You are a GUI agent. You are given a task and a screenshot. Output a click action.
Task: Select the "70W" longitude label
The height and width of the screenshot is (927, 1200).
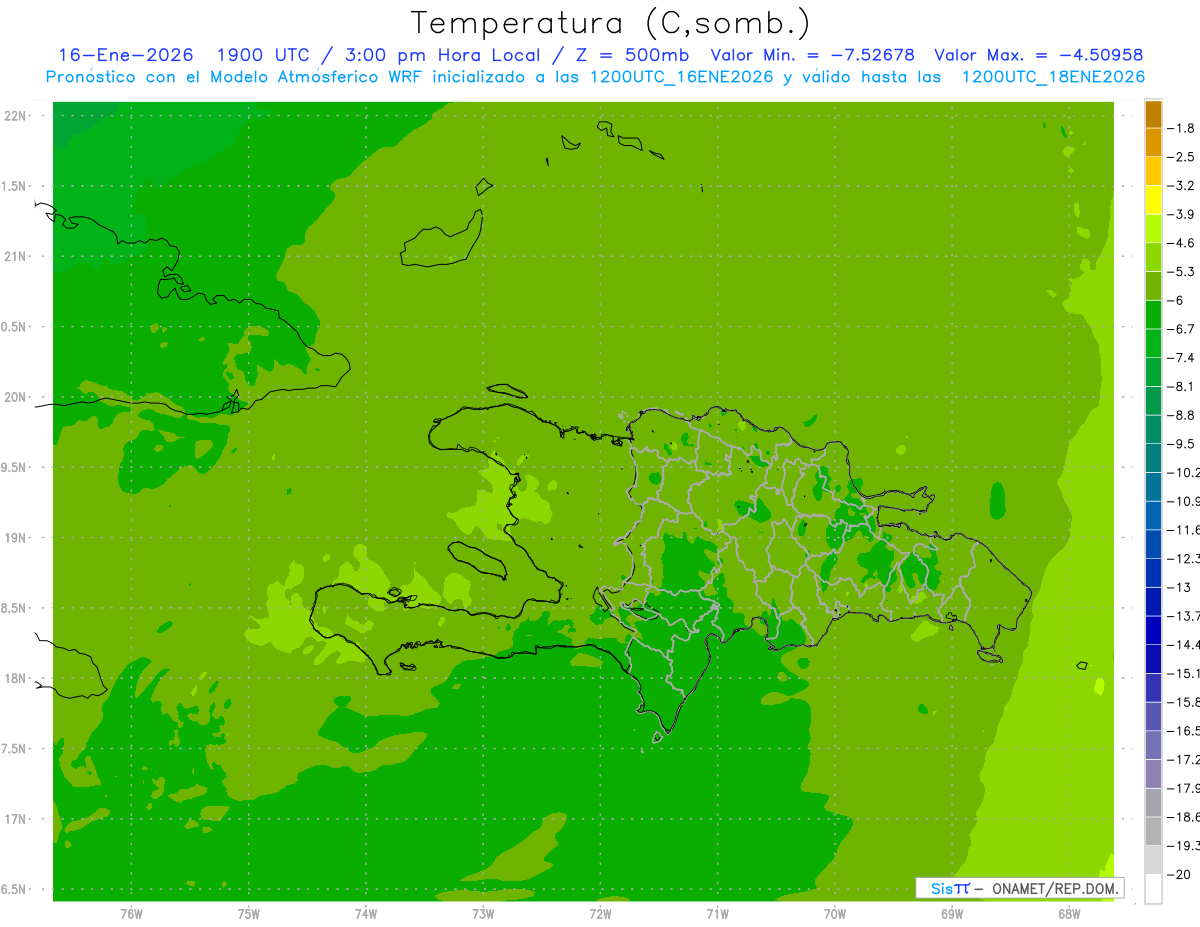(x=835, y=914)
